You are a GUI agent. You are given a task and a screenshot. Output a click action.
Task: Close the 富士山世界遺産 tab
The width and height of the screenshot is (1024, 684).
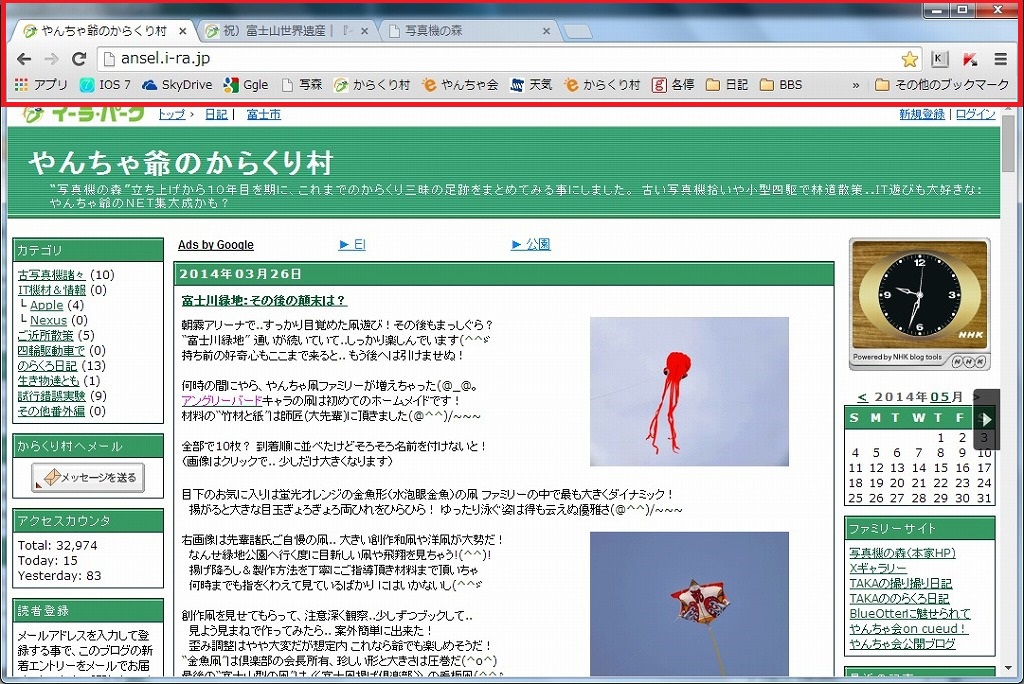click(364, 31)
